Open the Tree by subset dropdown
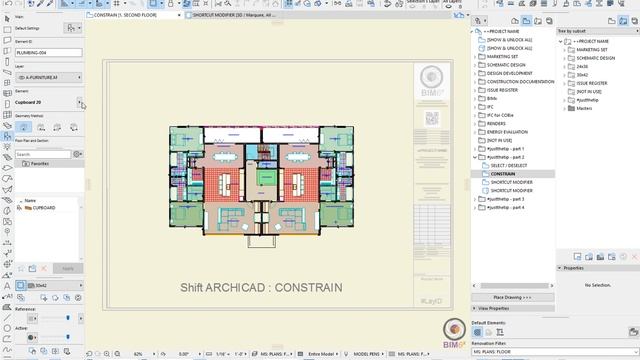 pos(597,31)
